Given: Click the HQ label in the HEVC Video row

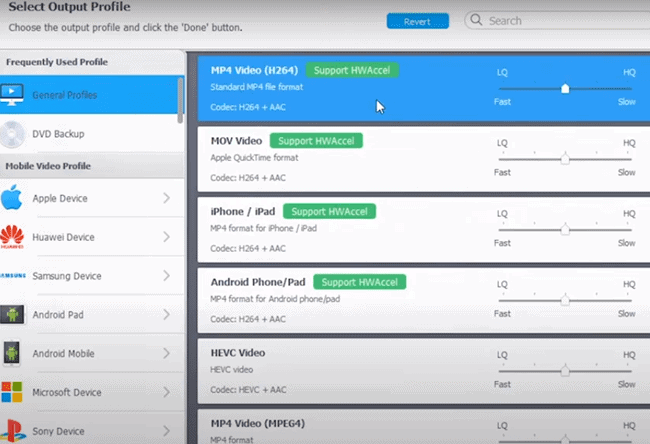Looking at the screenshot, I should [x=629, y=355].
